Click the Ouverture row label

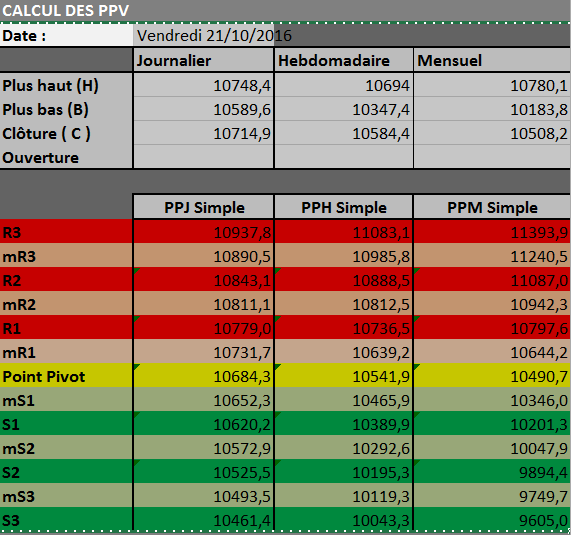point(40,158)
